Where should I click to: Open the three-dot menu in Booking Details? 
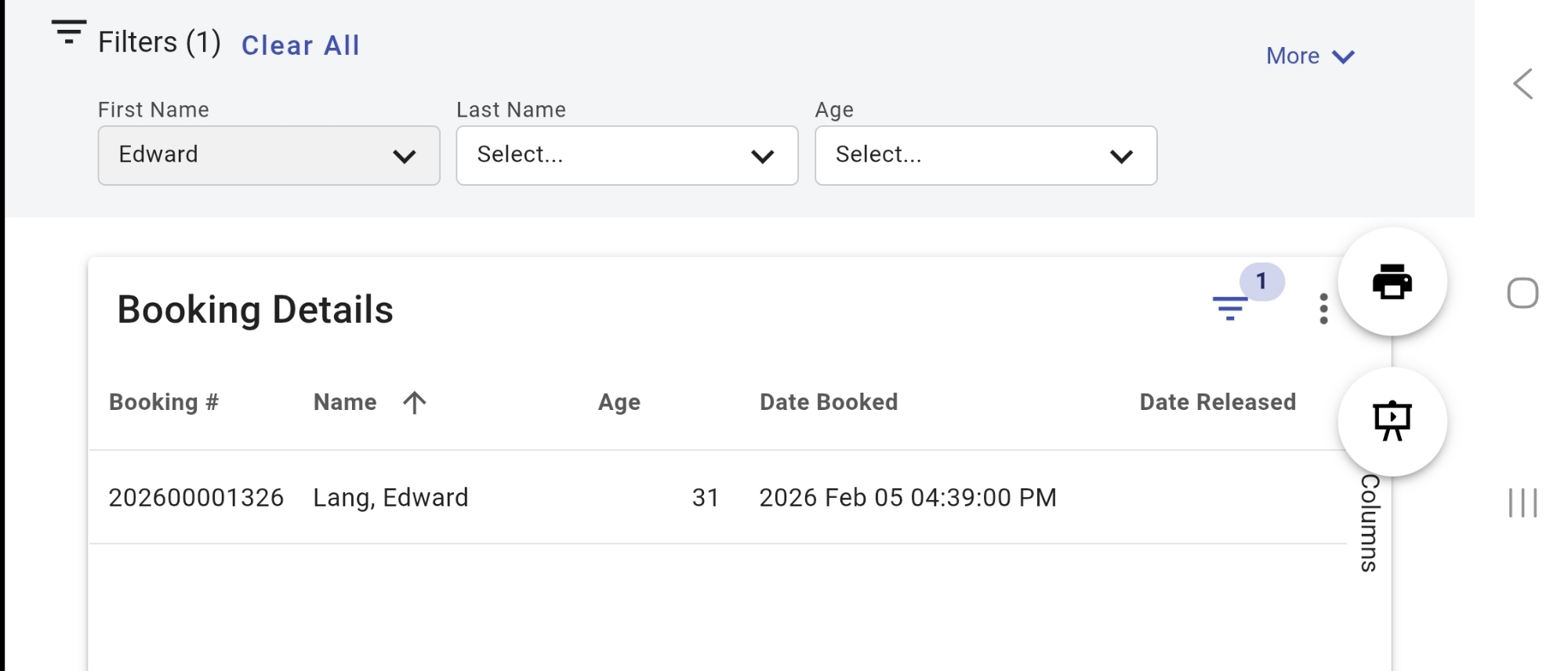tap(1323, 309)
